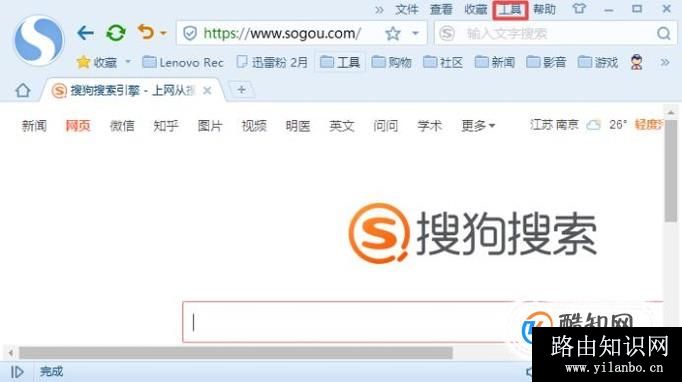
Task: Click the security shield in address bar
Action: click(190, 34)
